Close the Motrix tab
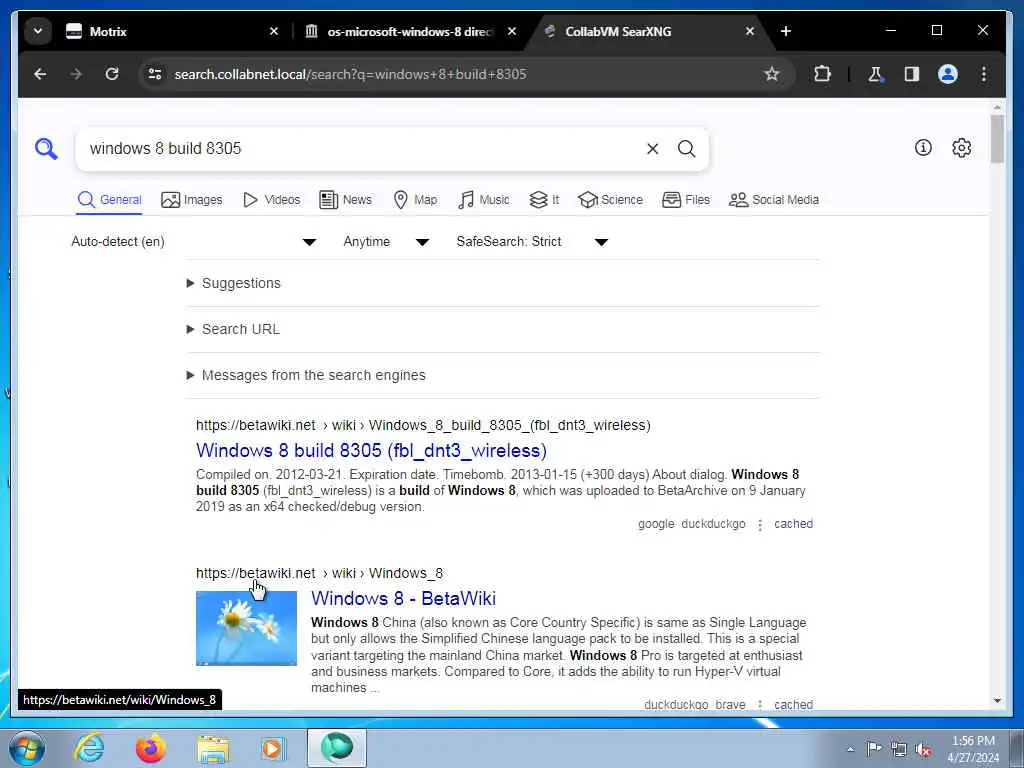The width and height of the screenshot is (1024, 768). point(274,31)
